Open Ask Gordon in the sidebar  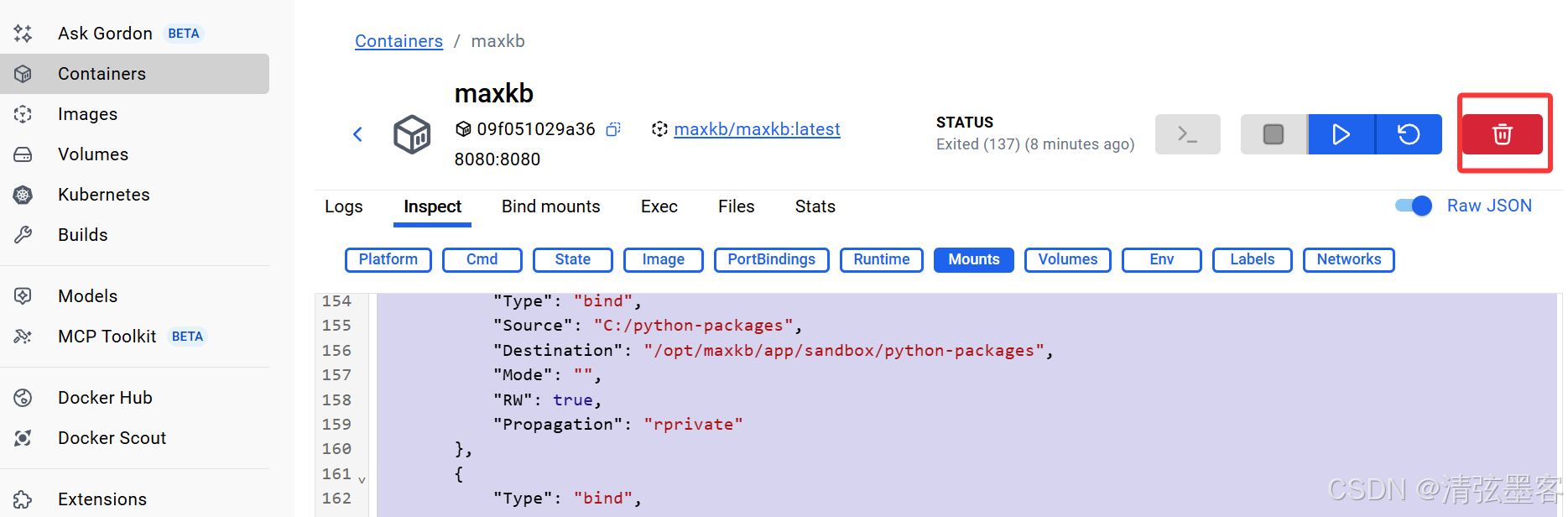(x=134, y=34)
